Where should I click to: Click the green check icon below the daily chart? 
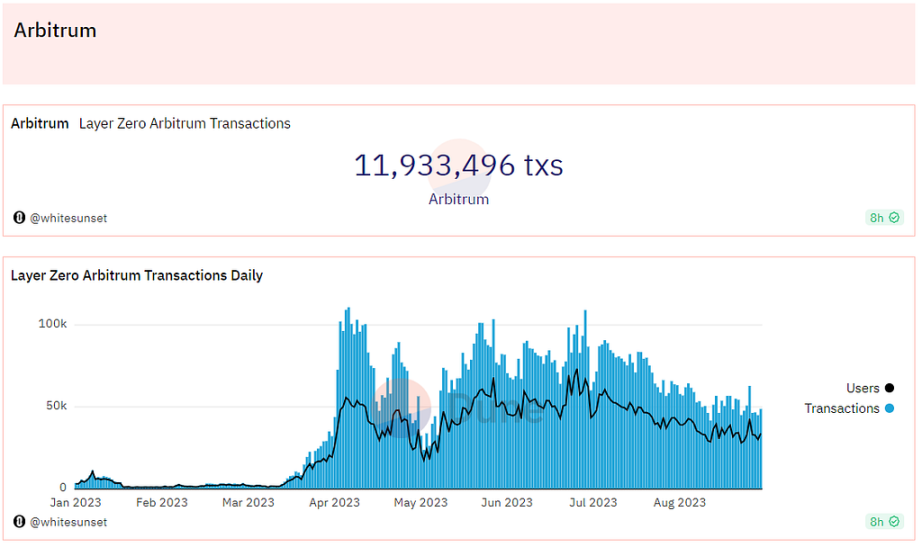(x=894, y=522)
